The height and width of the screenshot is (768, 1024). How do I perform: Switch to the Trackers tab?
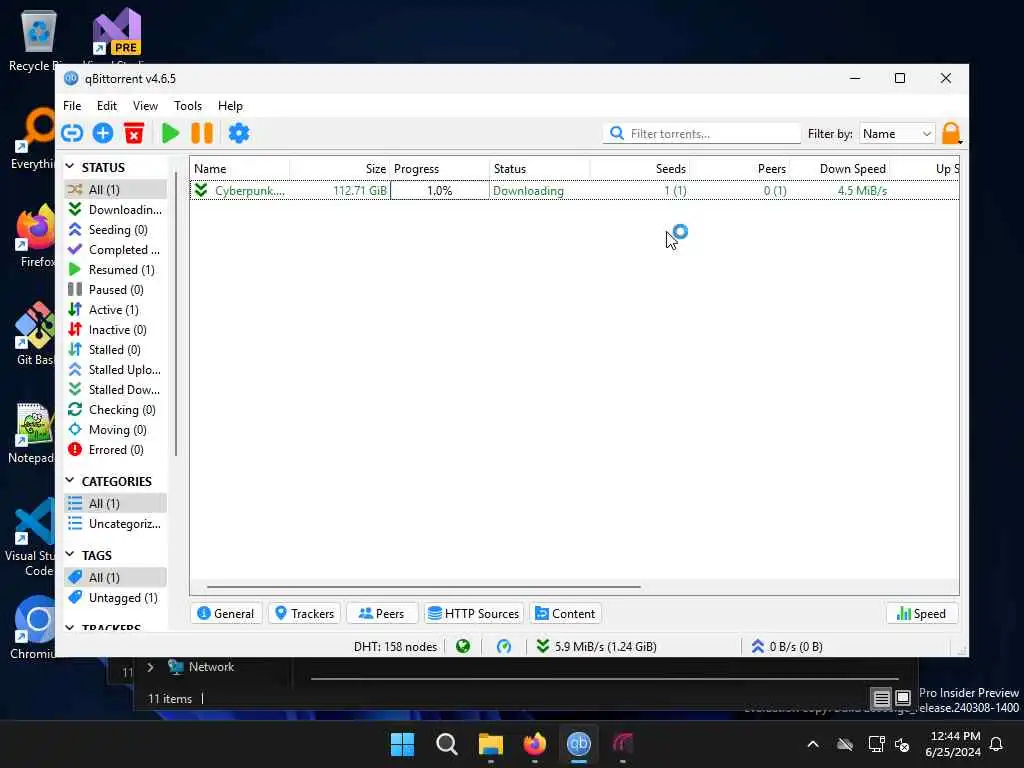pos(304,613)
